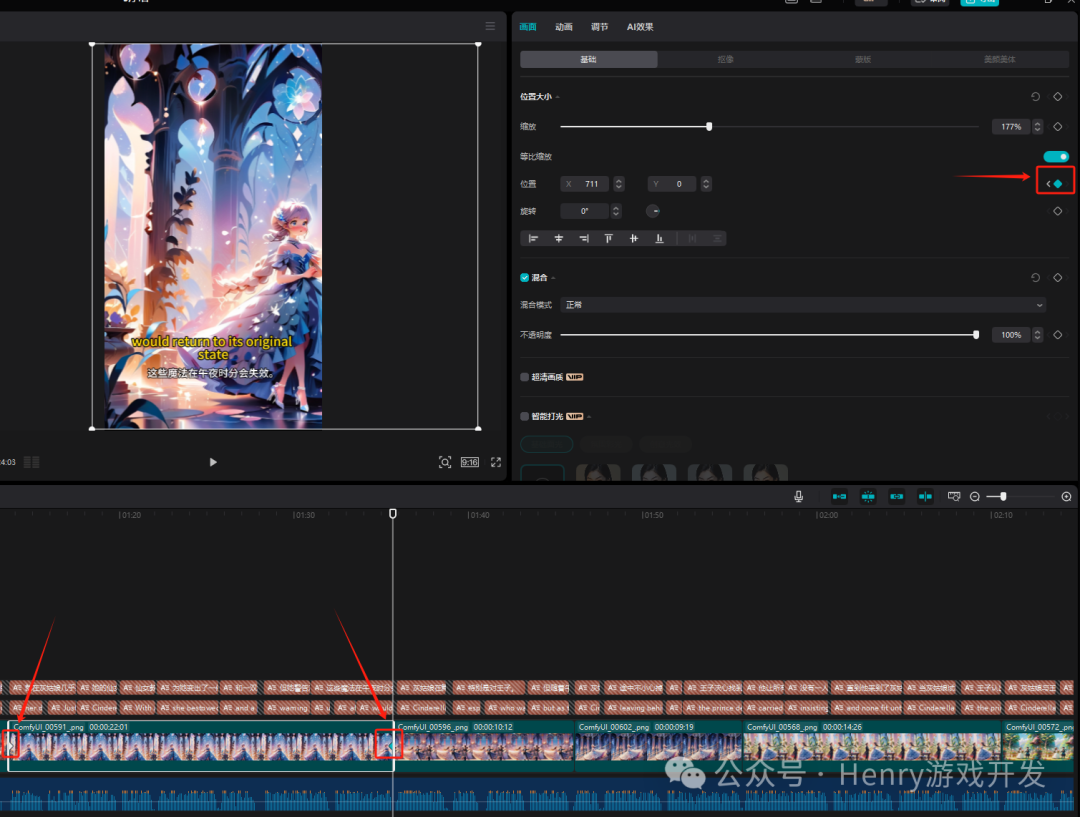Align clip to the bottom edge
The image size is (1080, 817).
click(x=659, y=238)
